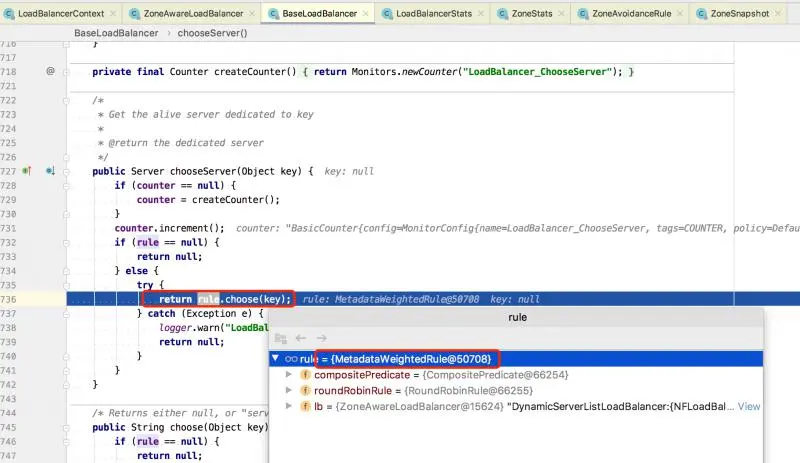Collapse the rule node in the popup
This screenshot has width=800, height=463.
point(276,358)
